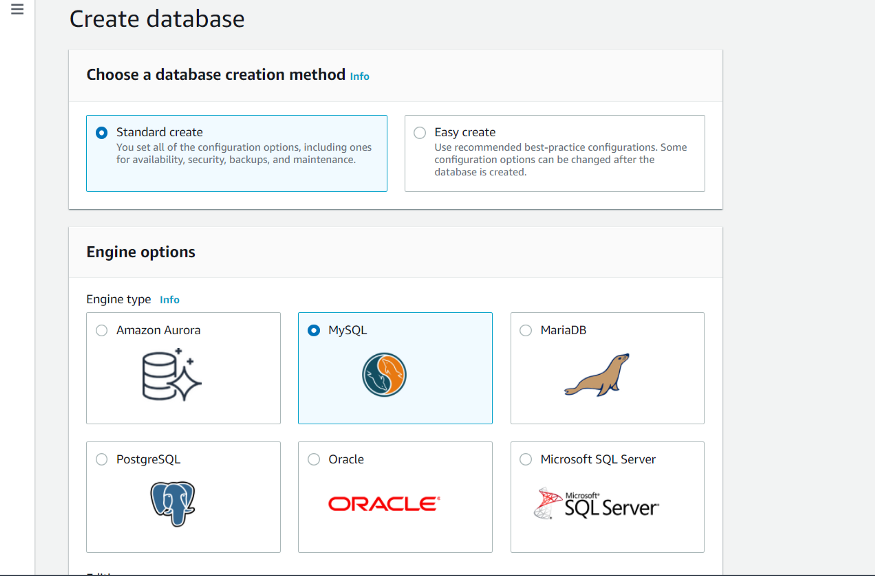Select the MariaDB radio button
This screenshot has width=875, height=576.
(x=526, y=329)
